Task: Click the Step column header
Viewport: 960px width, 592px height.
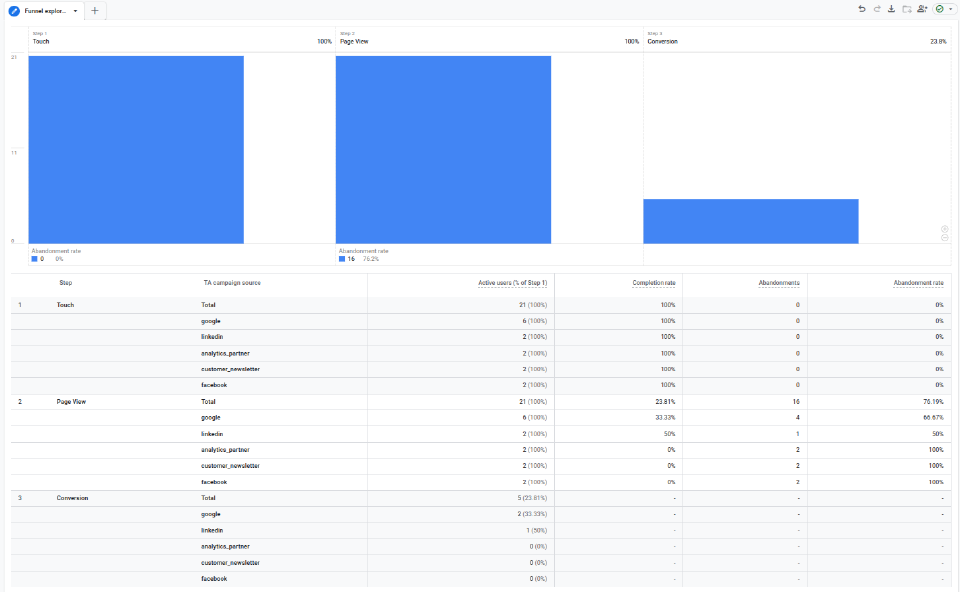Action: 66,283
